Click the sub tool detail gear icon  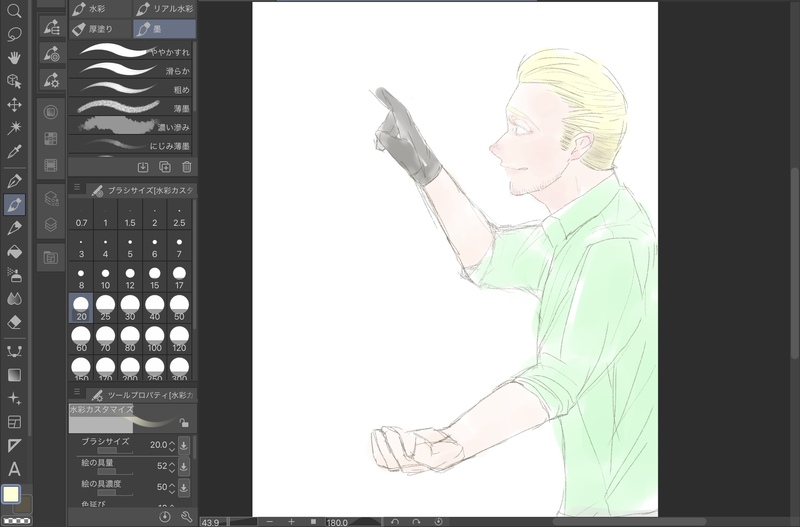51,80
